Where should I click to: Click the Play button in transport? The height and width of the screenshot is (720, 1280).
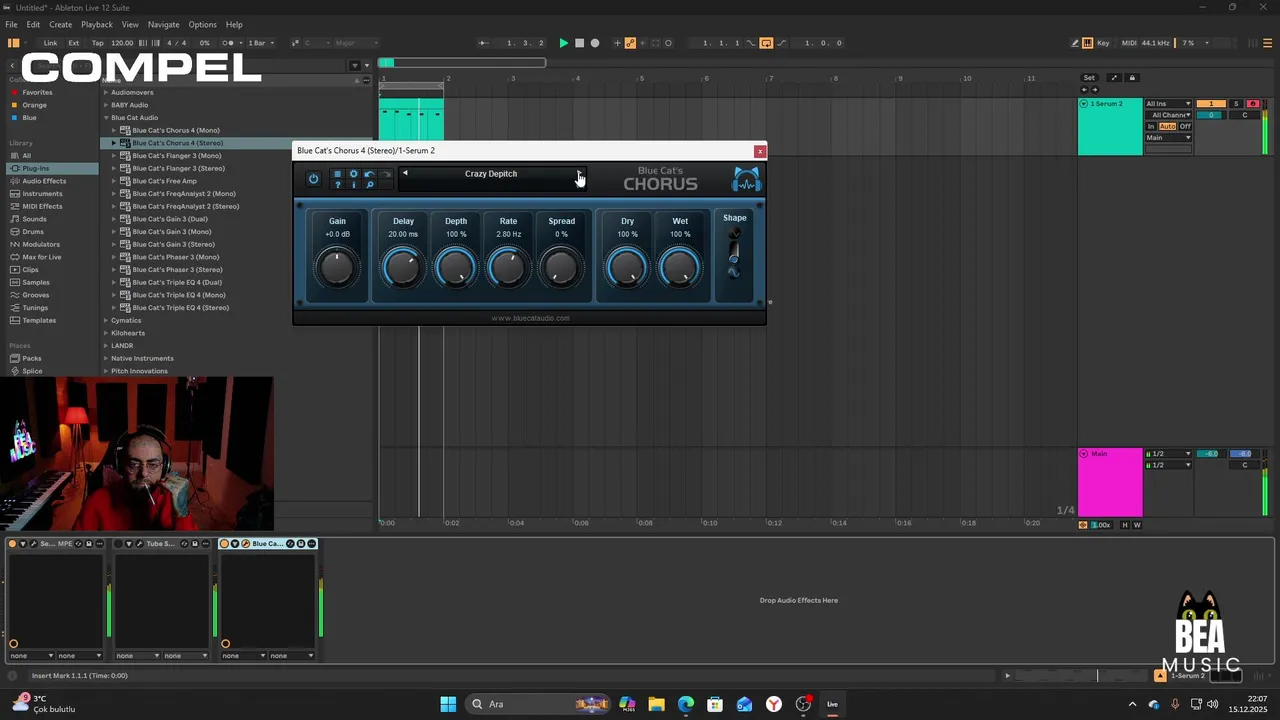point(563,43)
